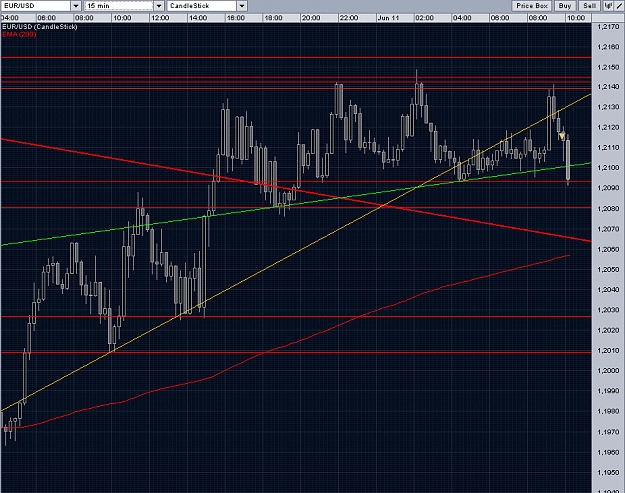The width and height of the screenshot is (625, 493).
Task: Click the 18:00 time axis label
Action: (x=273, y=18)
